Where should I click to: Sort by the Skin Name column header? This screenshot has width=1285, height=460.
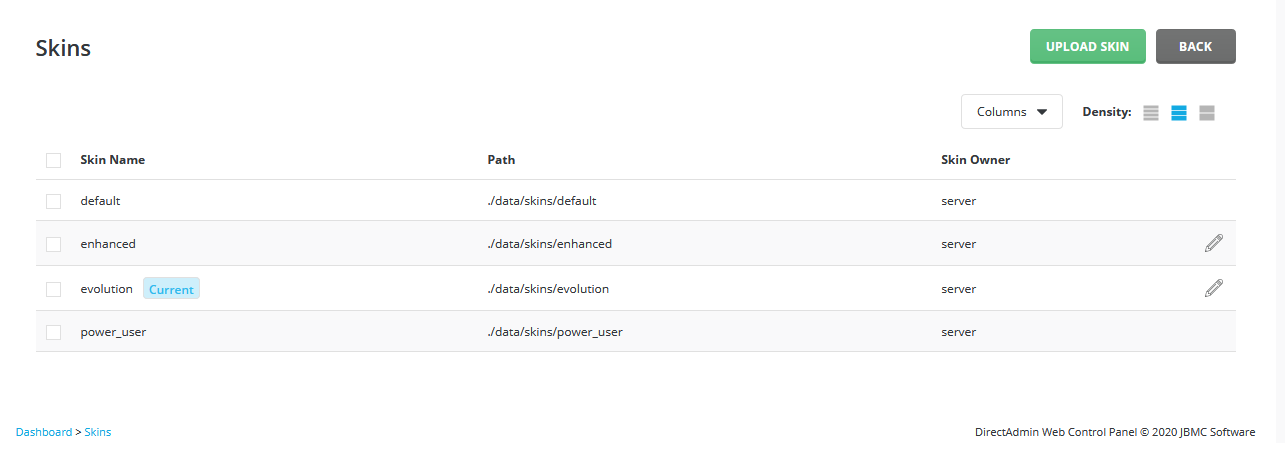click(113, 160)
